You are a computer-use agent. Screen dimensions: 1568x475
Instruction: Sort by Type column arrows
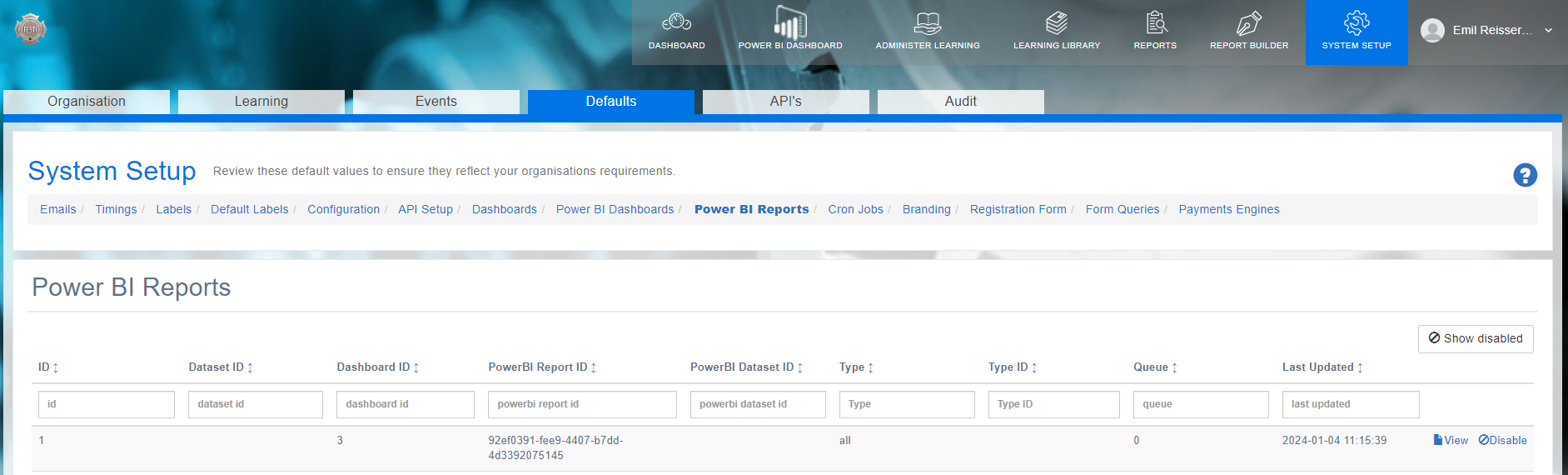pyautogui.click(x=870, y=367)
